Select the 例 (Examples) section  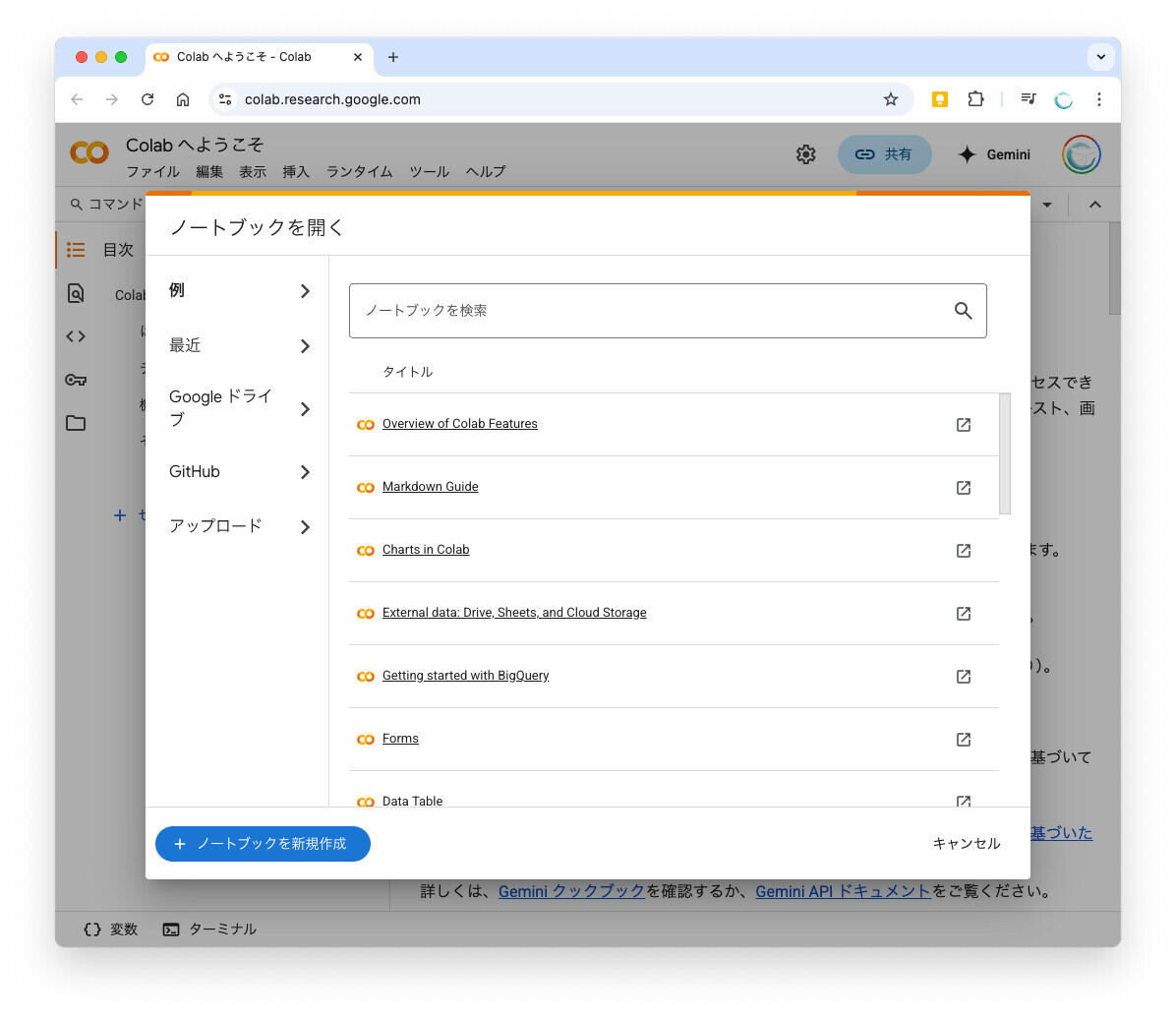click(x=239, y=290)
